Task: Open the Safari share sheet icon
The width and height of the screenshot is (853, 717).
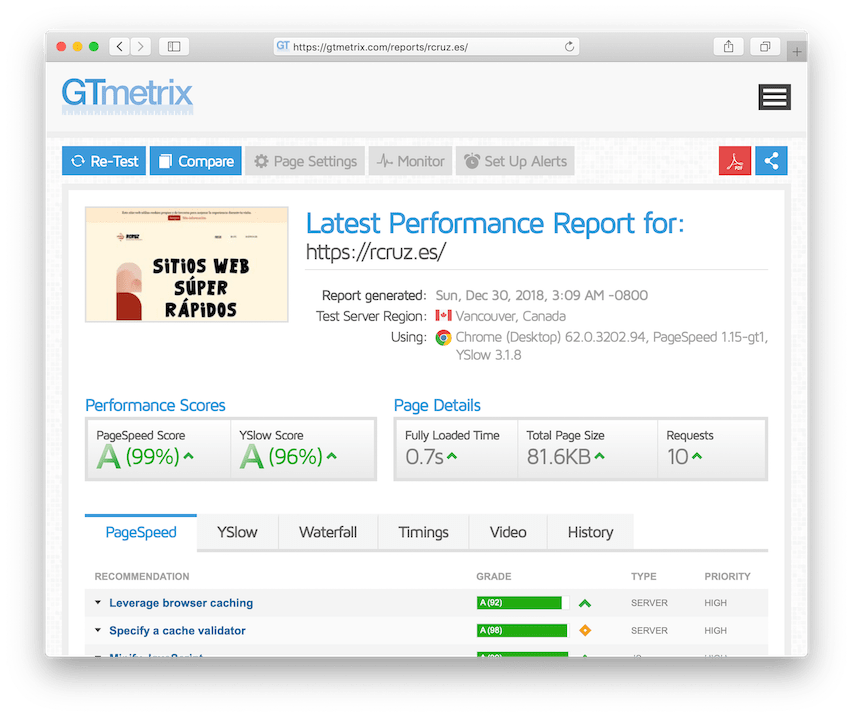Action: [x=728, y=46]
